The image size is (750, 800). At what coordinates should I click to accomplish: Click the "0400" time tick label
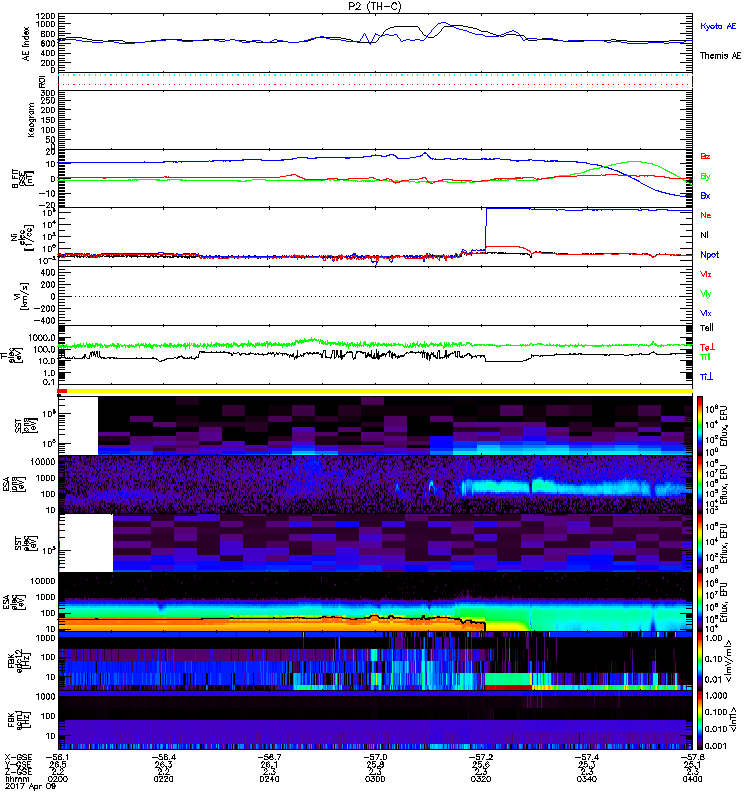coord(692,779)
